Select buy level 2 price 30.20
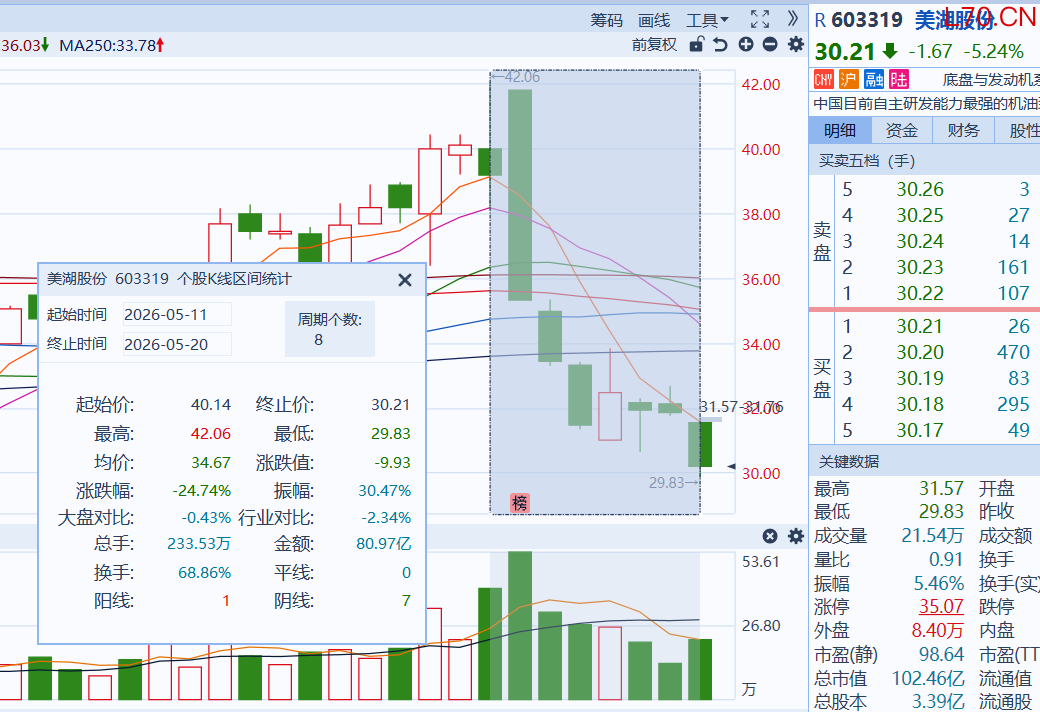This screenshot has height=712, width=1040. [920, 352]
